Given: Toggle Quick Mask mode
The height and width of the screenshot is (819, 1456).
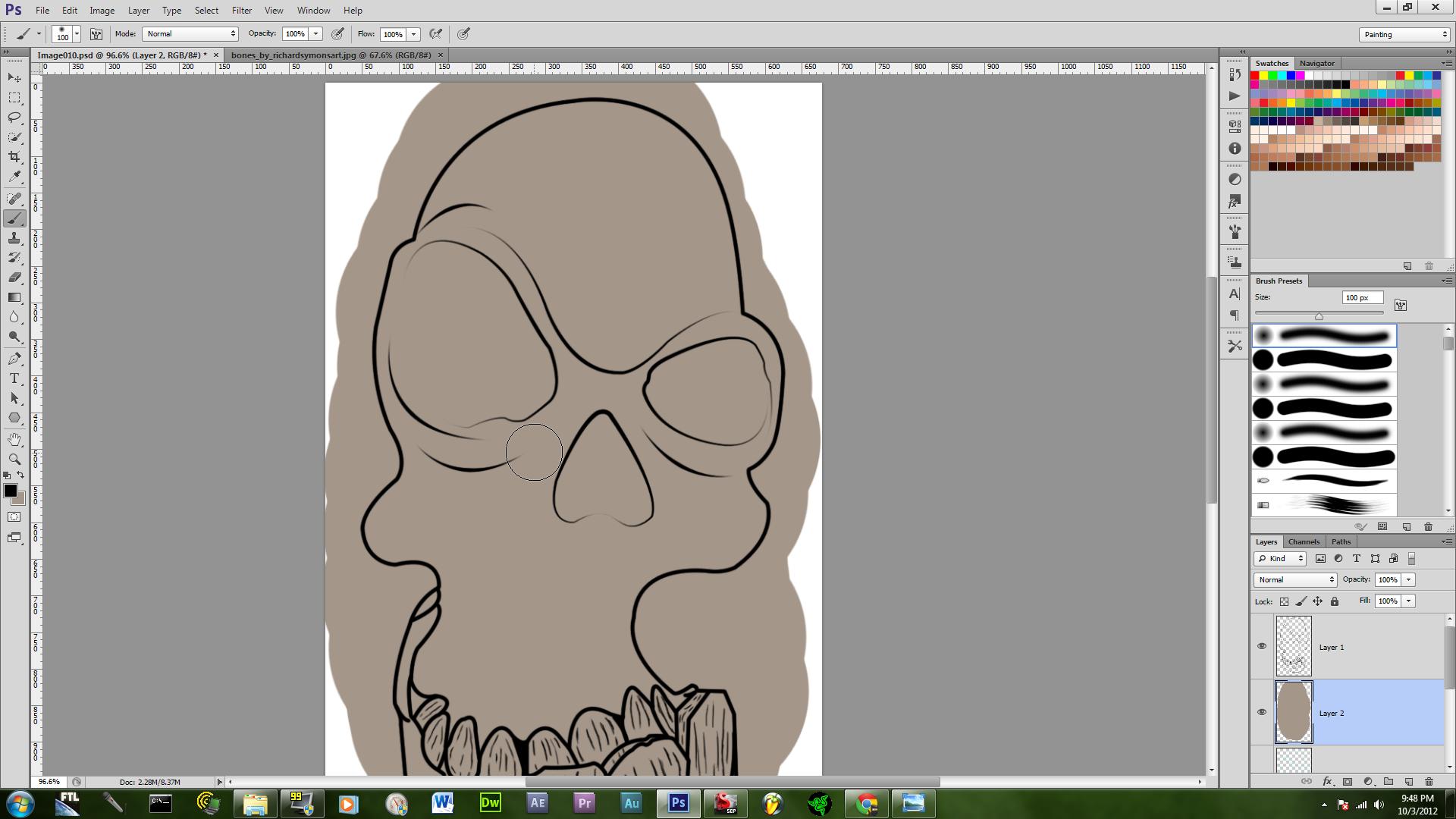Looking at the screenshot, I should click(x=14, y=517).
